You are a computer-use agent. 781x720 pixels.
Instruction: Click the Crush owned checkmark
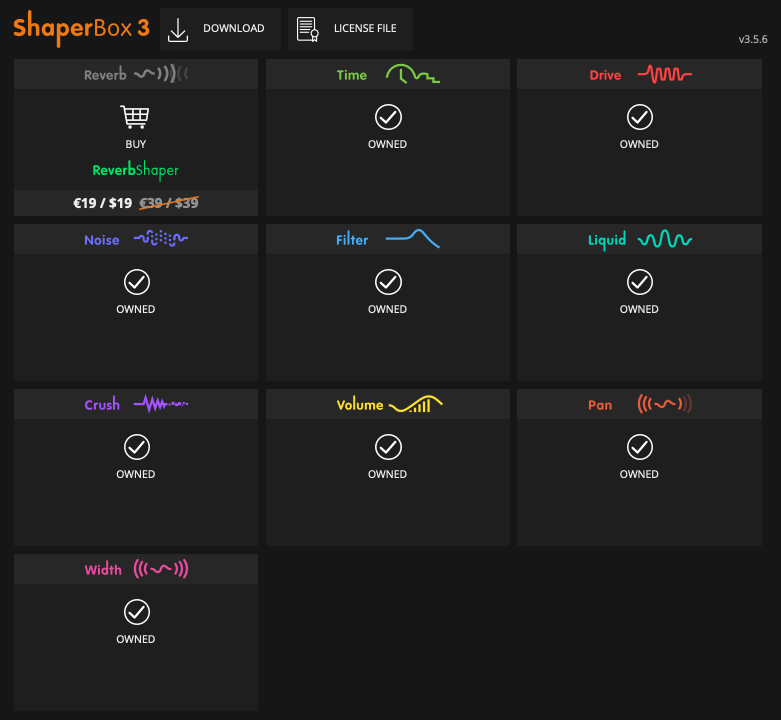point(136,447)
